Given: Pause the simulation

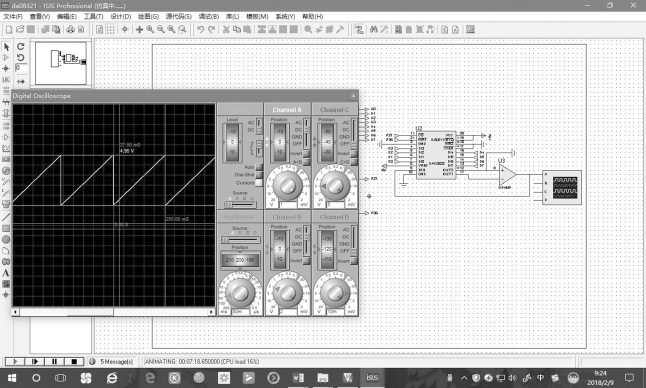Looking at the screenshot, I should (54, 361).
